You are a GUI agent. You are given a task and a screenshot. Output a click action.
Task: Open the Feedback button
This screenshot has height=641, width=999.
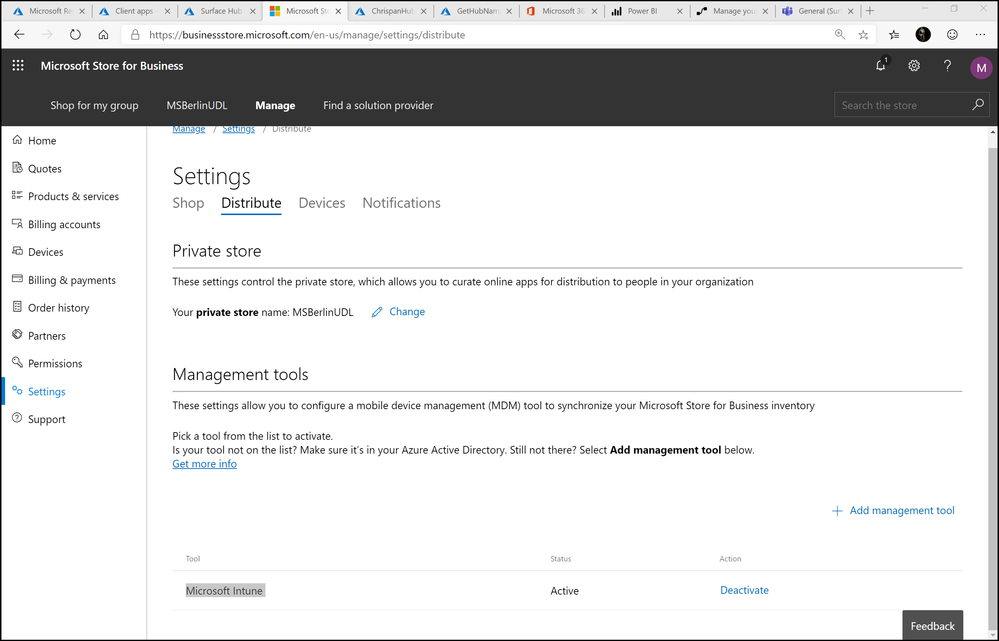(933, 626)
